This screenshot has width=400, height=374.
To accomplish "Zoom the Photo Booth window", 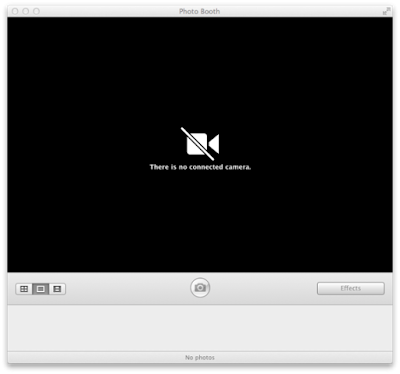I will (x=36, y=11).
